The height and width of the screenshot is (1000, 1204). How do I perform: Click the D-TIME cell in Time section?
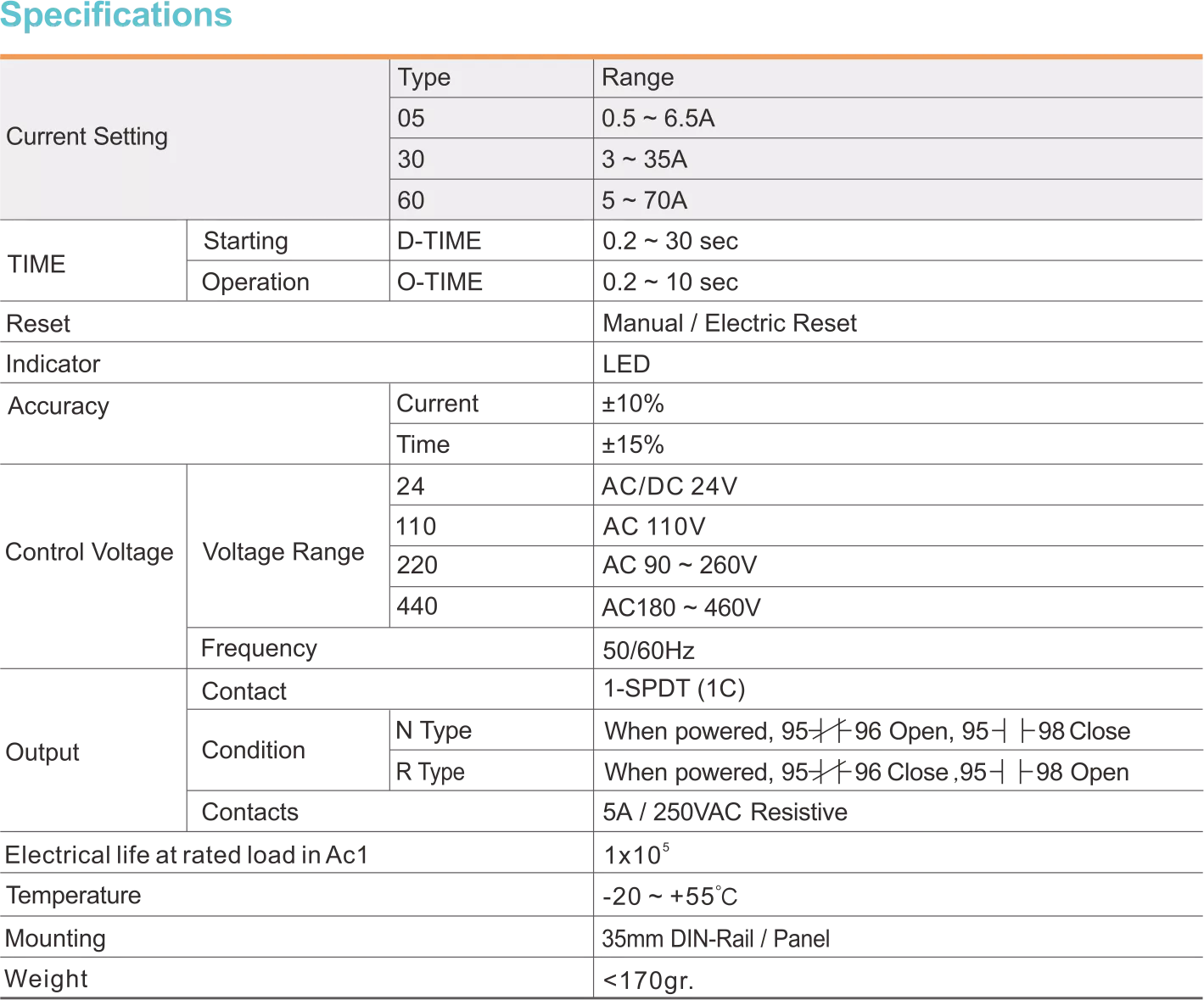point(438,242)
